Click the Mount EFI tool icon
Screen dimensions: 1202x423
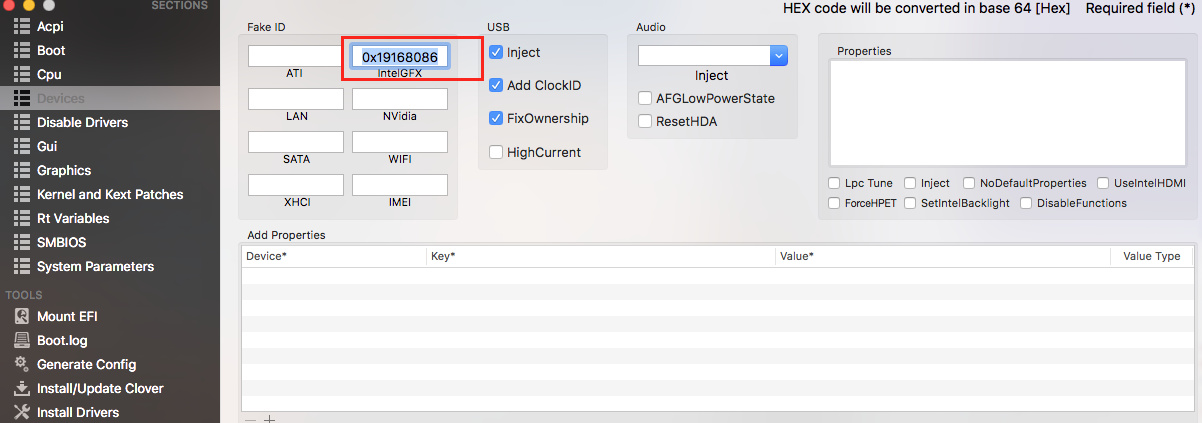tap(21, 316)
